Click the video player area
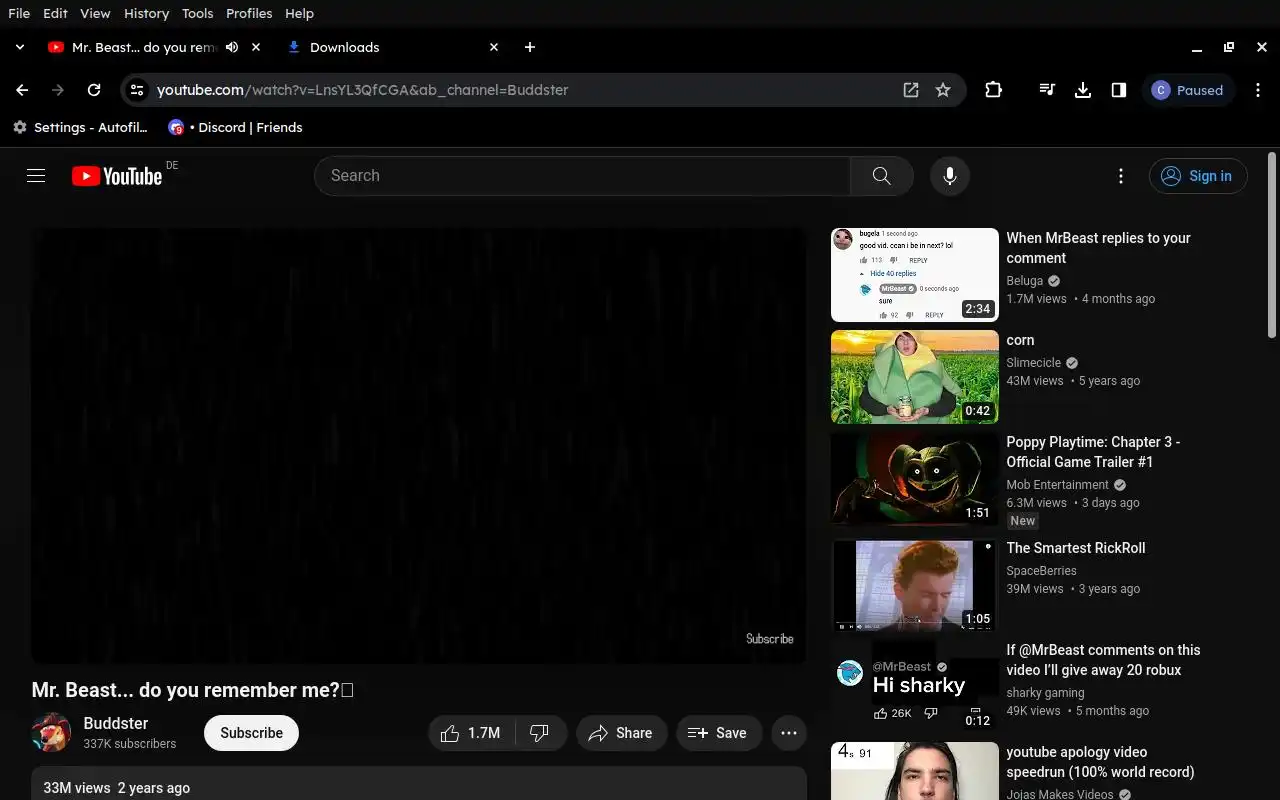 pyautogui.click(x=418, y=446)
